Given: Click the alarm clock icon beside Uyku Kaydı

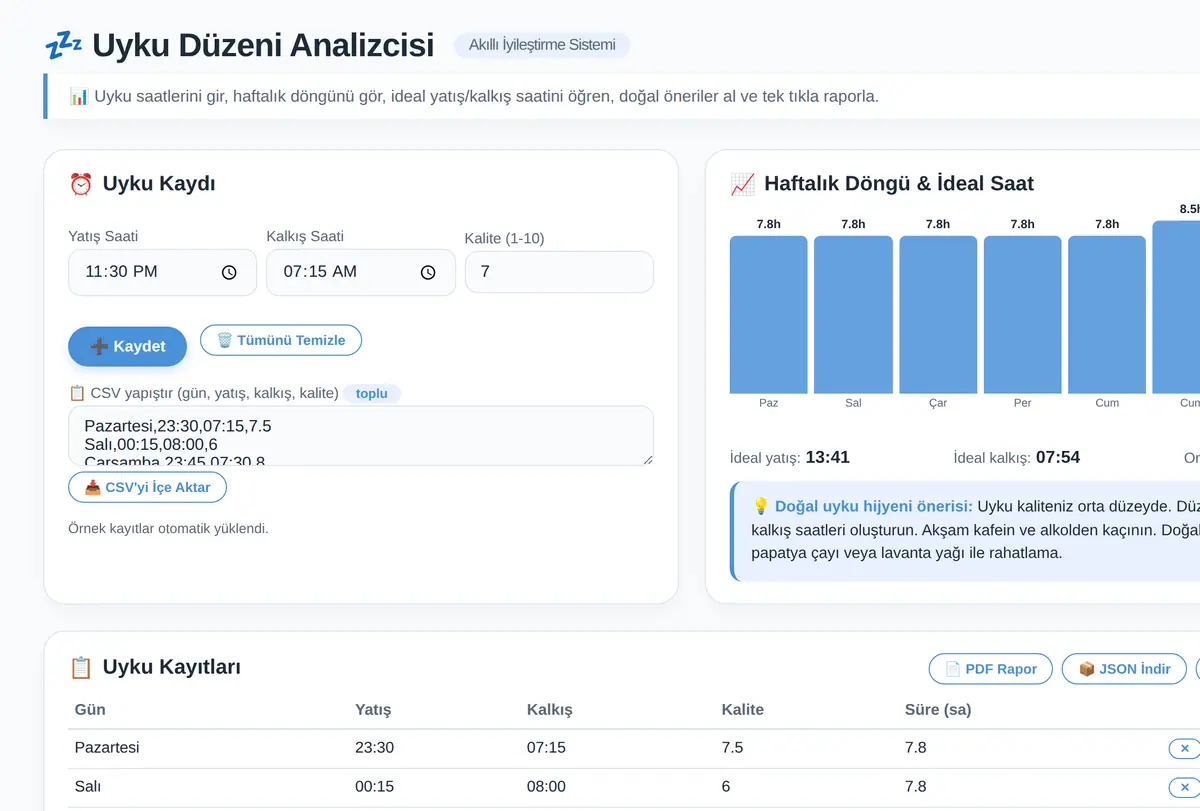Looking at the screenshot, I should point(81,184).
